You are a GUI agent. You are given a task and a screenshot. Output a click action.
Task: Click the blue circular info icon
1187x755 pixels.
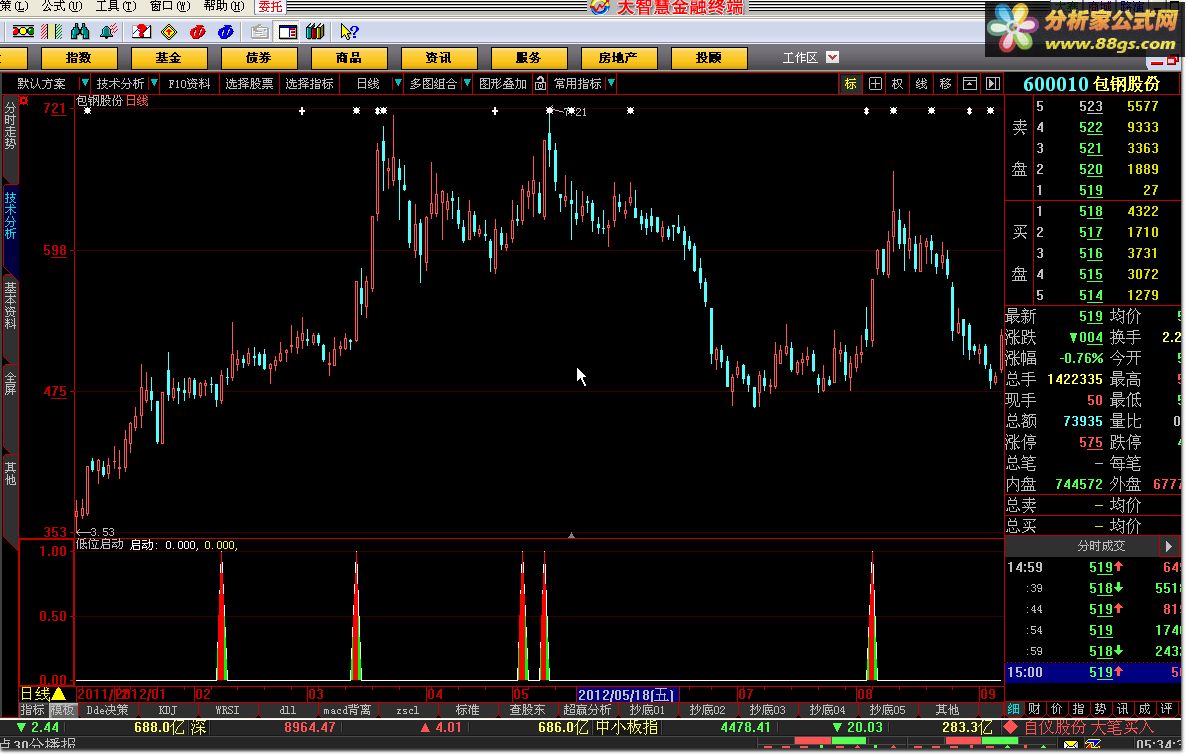[x=226, y=32]
